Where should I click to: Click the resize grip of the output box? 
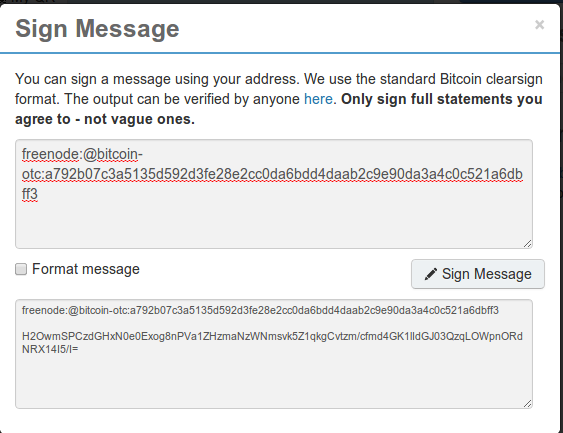(527, 404)
